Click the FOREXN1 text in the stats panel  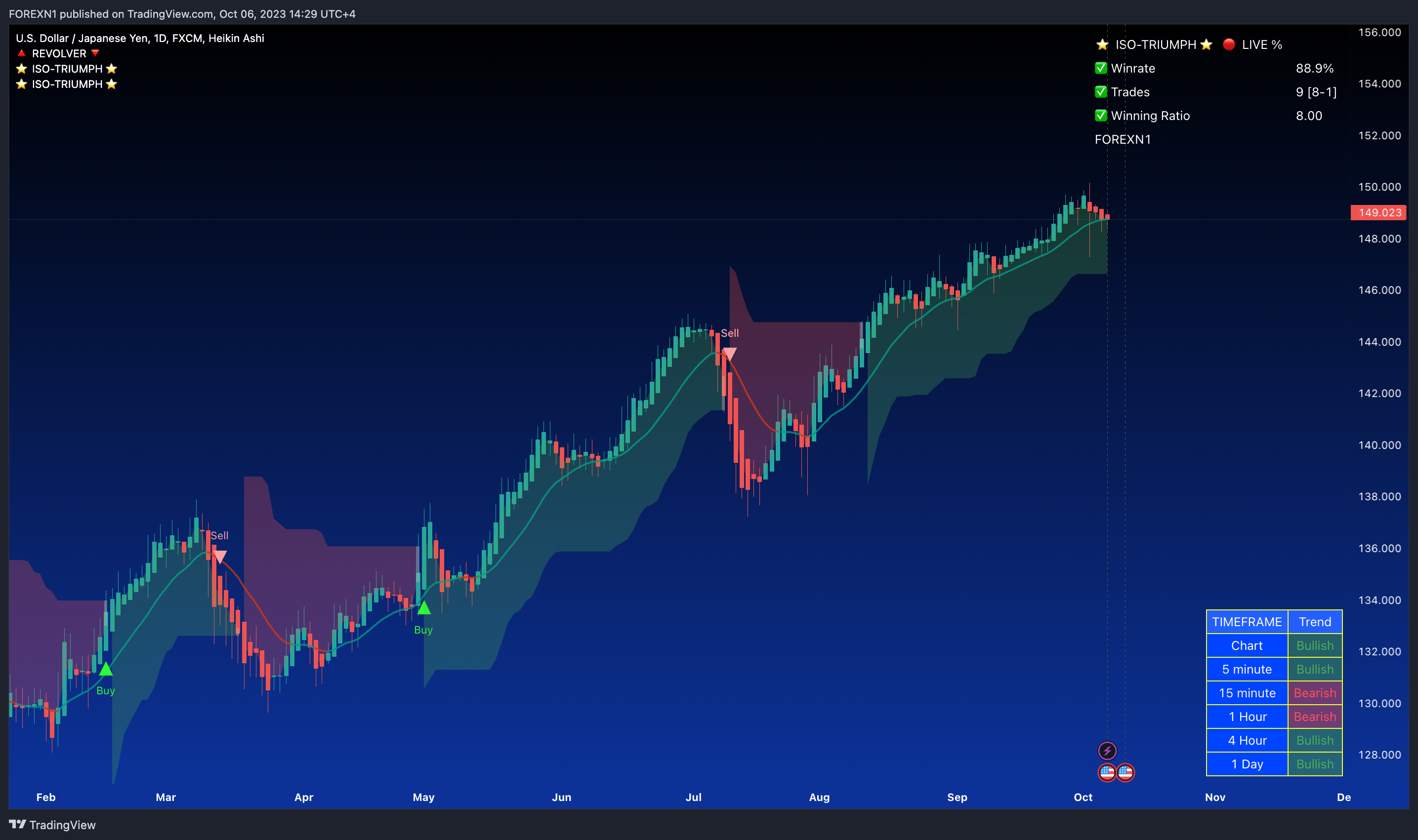point(1123,139)
